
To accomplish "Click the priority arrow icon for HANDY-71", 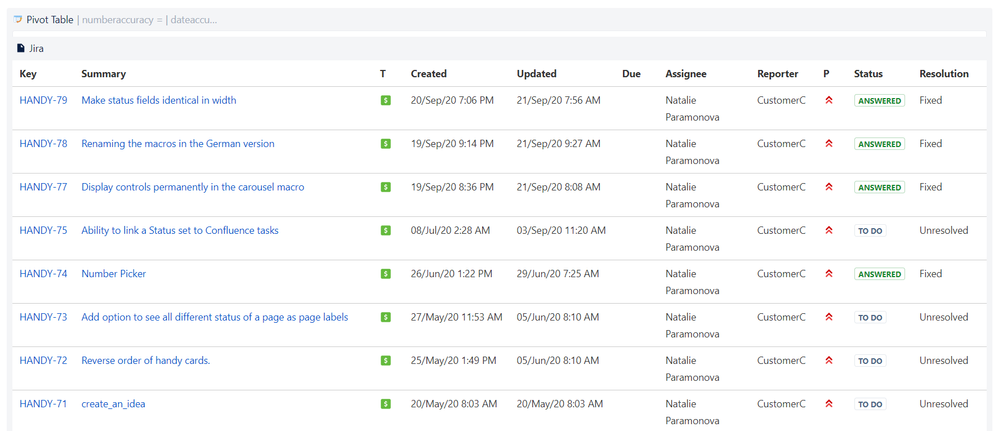I will (828, 404).
